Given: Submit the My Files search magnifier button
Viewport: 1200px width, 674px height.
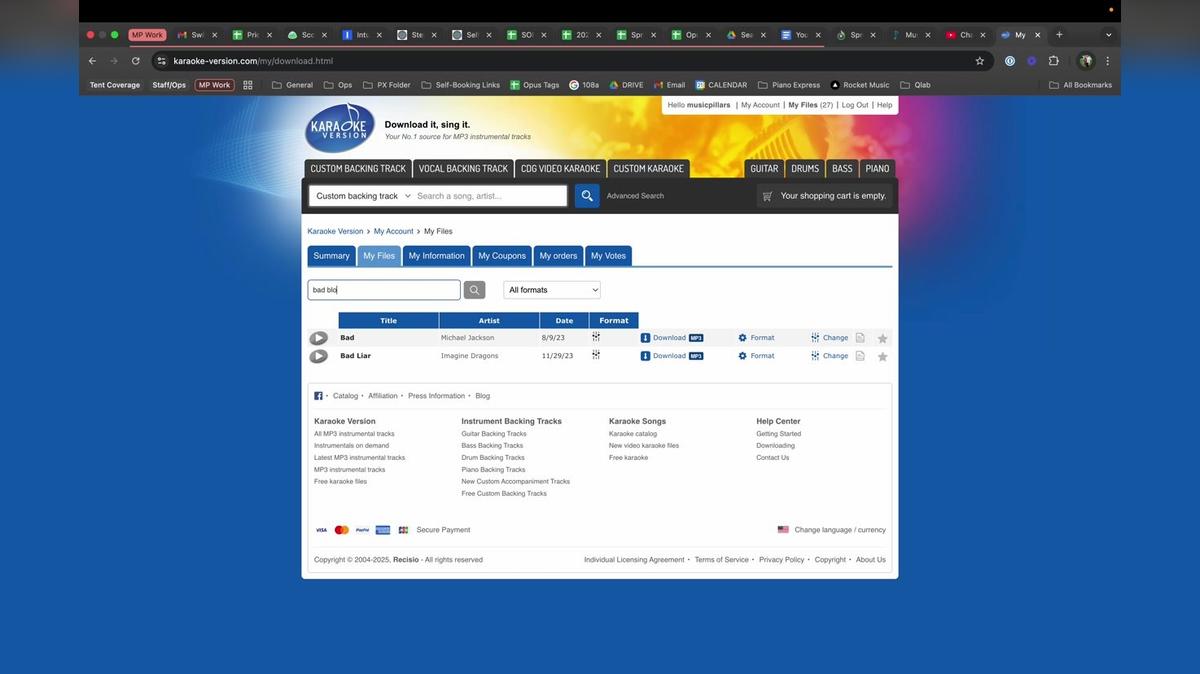Looking at the screenshot, I should [475, 290].
